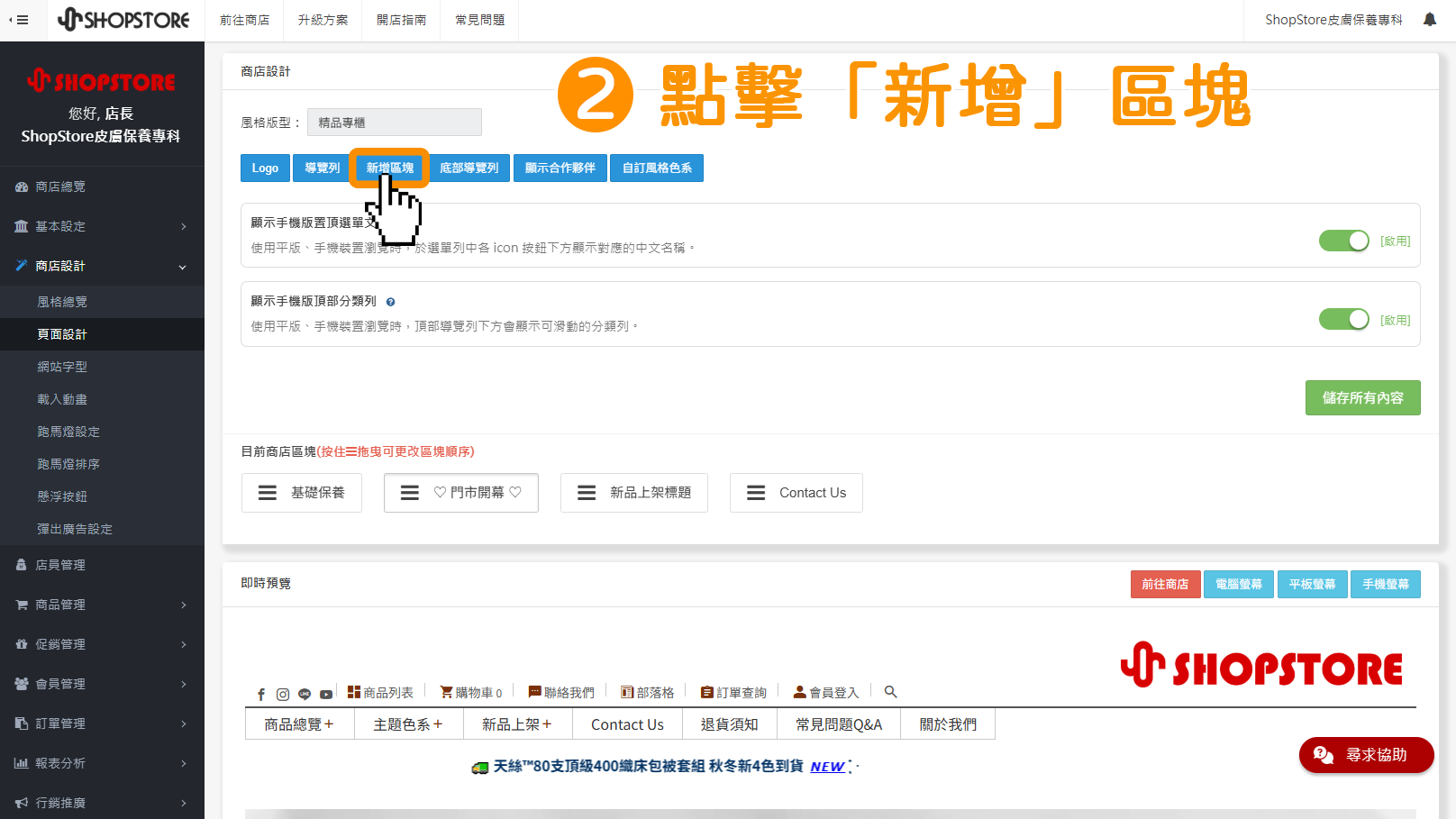The width and height of the screenshot is (1456, 819).
Task: Open the notification bell
Action: (x=1430, y=20)
